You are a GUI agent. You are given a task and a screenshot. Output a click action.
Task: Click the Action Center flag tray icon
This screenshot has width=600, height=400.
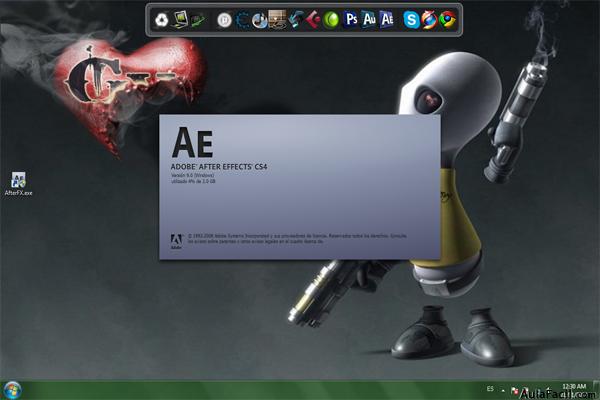click(514, 391)
